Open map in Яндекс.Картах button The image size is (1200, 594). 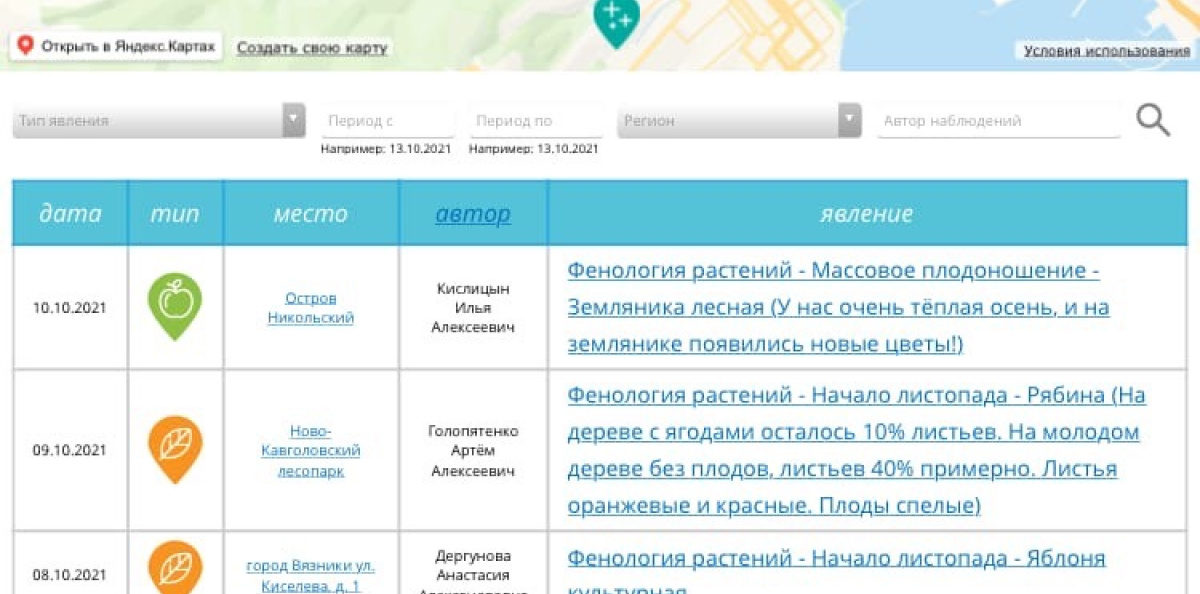tap(115, 47)
